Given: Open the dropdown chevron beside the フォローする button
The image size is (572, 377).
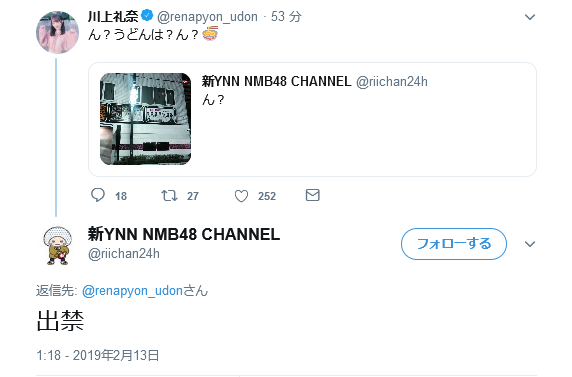Looking at the screenshot, I should click(530, 244).
